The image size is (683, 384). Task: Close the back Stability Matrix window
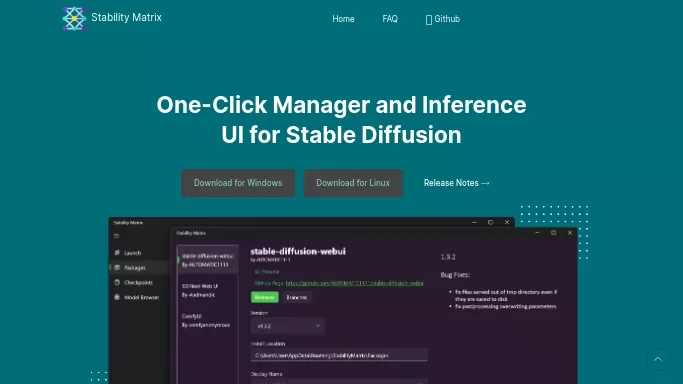click(x=507, y=222)
